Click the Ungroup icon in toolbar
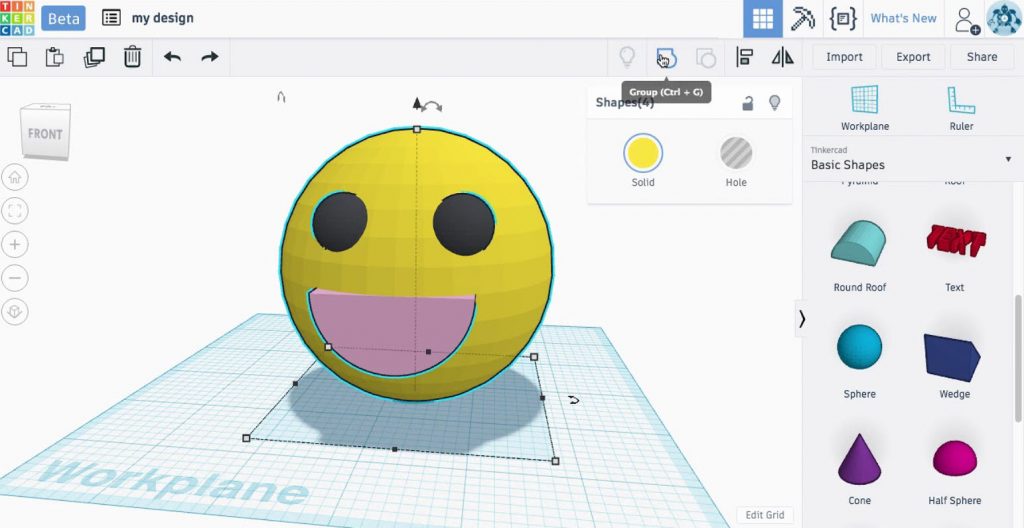 pyautogui.click(x=706, y=58)
